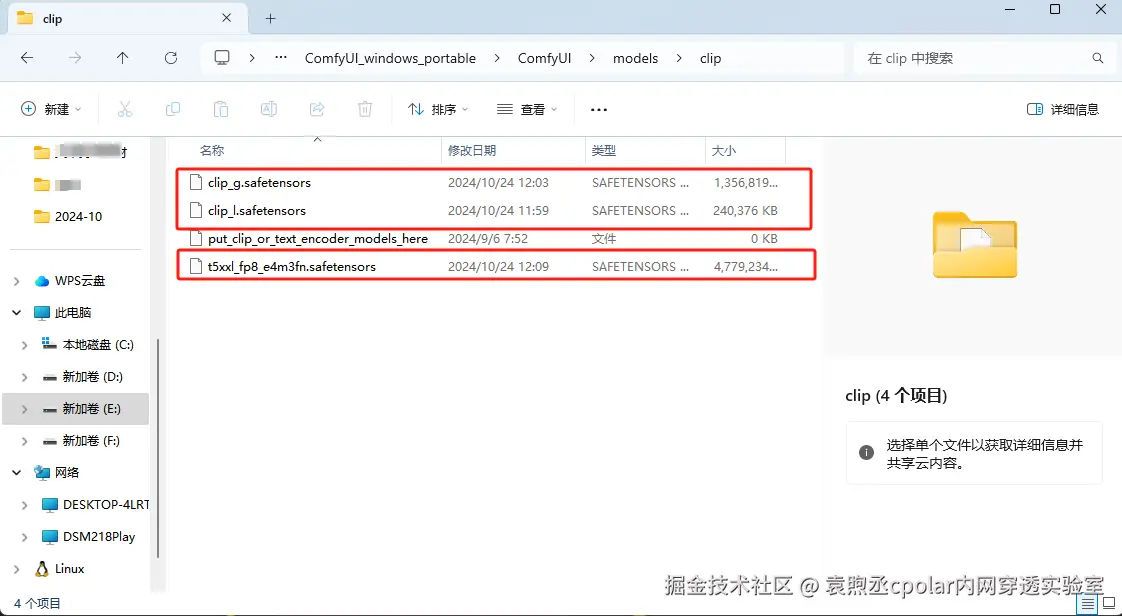Expand the 新加卷 (E:) node

(25, 409)
